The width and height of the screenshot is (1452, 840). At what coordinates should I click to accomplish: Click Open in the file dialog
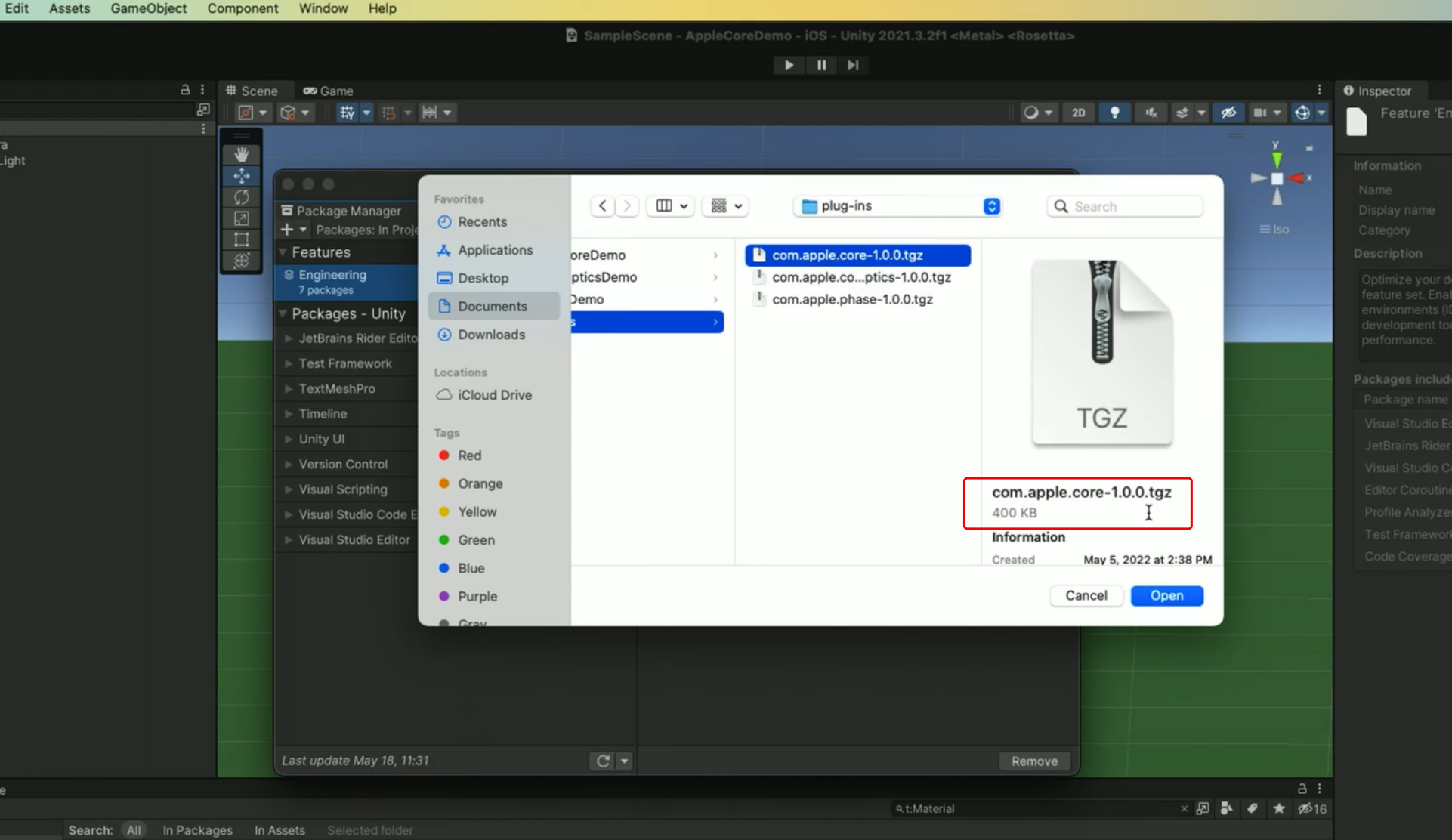1166,595
